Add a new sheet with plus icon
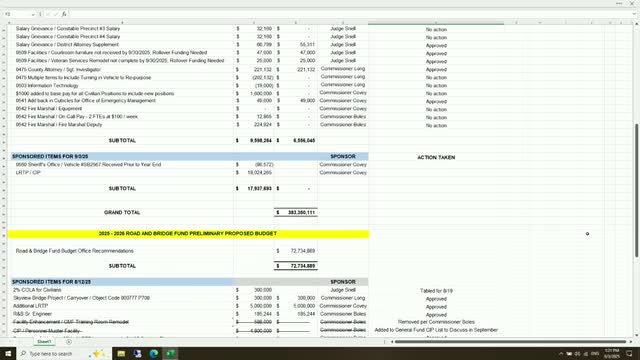The image size is (640, 360). coord(69,342)
